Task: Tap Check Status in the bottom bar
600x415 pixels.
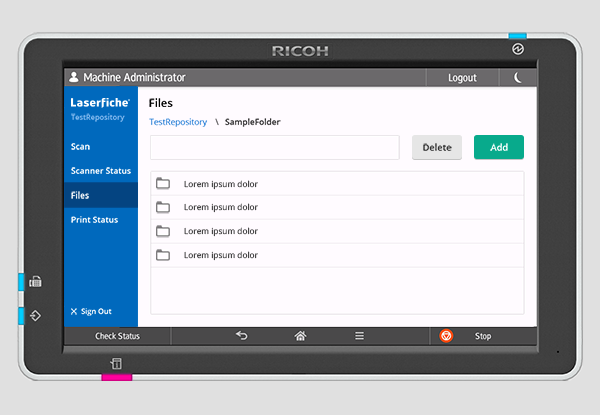Action: (117, 336)
